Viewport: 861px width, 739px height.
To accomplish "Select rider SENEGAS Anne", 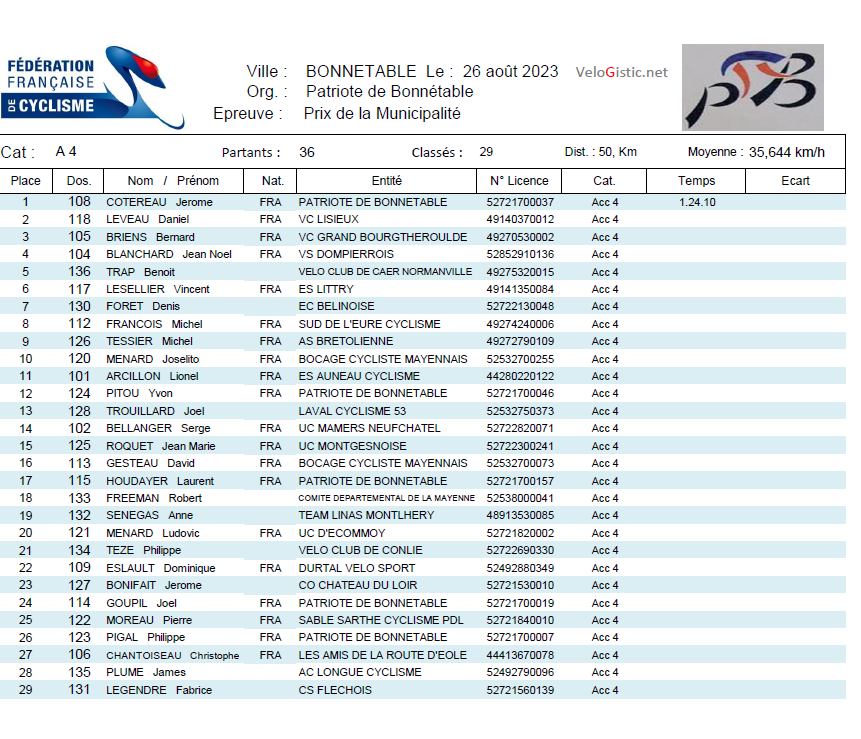I will click(x=149, y=515).
